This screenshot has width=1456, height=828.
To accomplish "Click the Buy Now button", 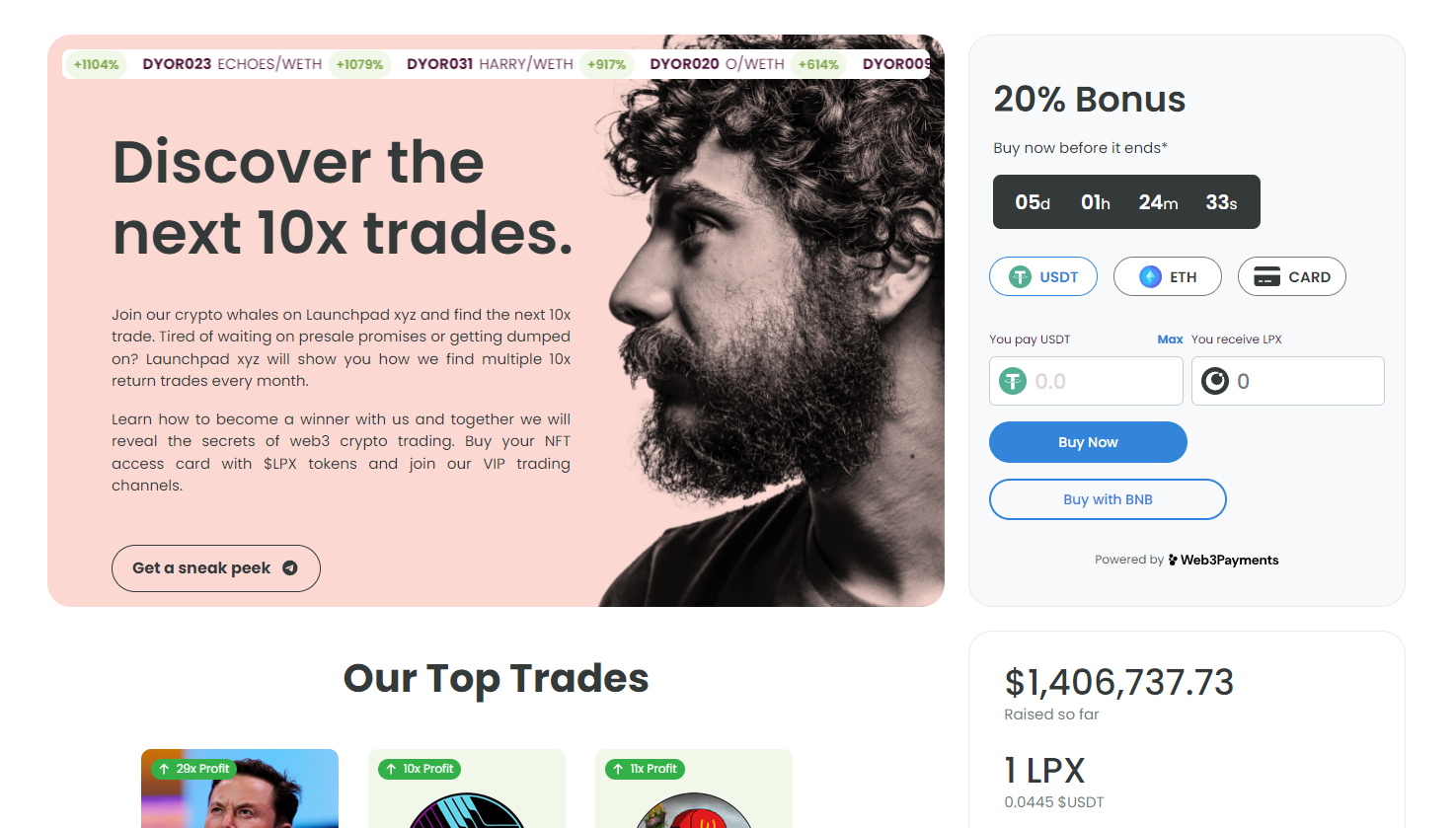I will pos(1088,442).
